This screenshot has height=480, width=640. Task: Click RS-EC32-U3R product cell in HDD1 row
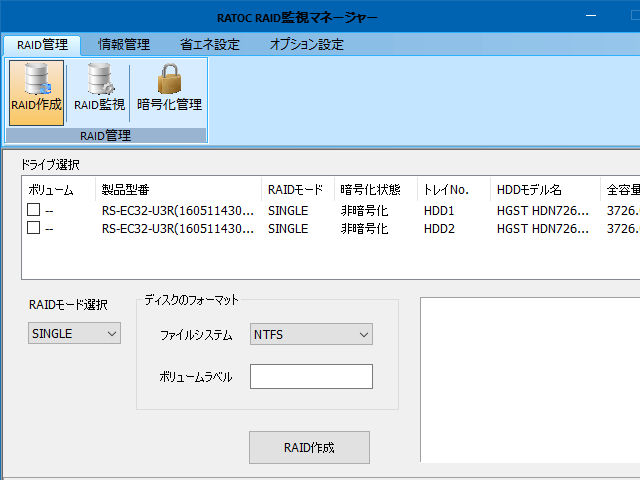click(x=178, y=211)
